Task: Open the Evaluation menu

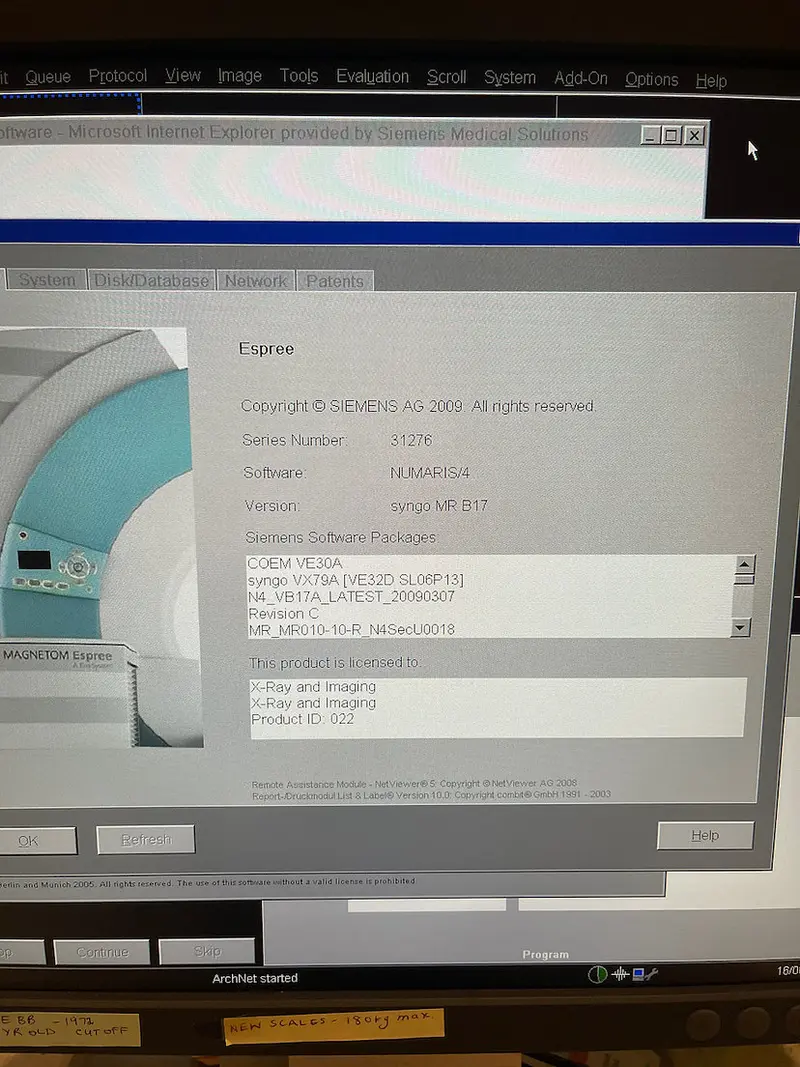Action: [372, 76]
